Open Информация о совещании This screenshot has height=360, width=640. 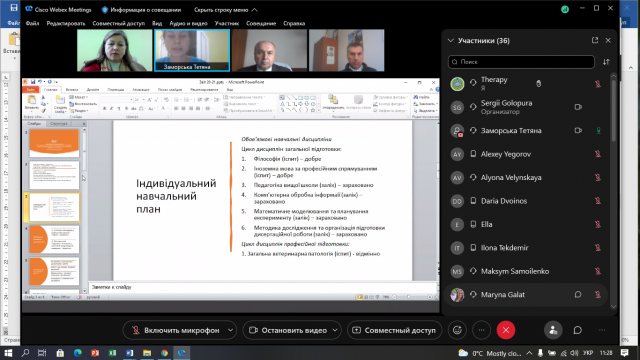pyautogui.click(x=141, y=10)
